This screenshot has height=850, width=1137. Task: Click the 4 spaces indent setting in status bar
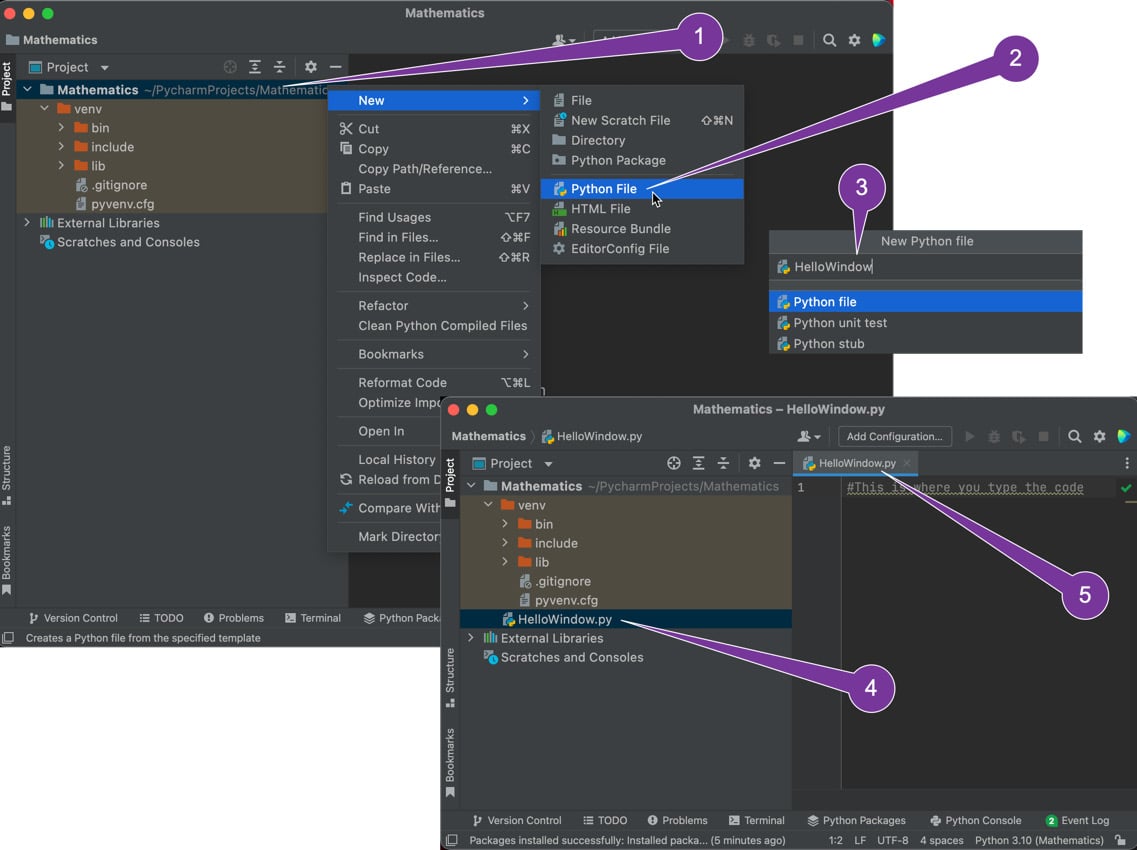point(941,840)
